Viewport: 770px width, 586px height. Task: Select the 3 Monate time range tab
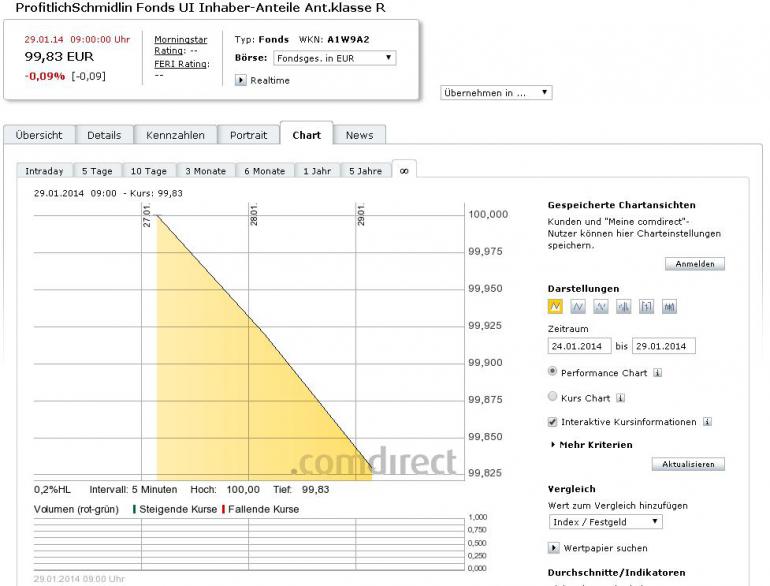point(206,170)
